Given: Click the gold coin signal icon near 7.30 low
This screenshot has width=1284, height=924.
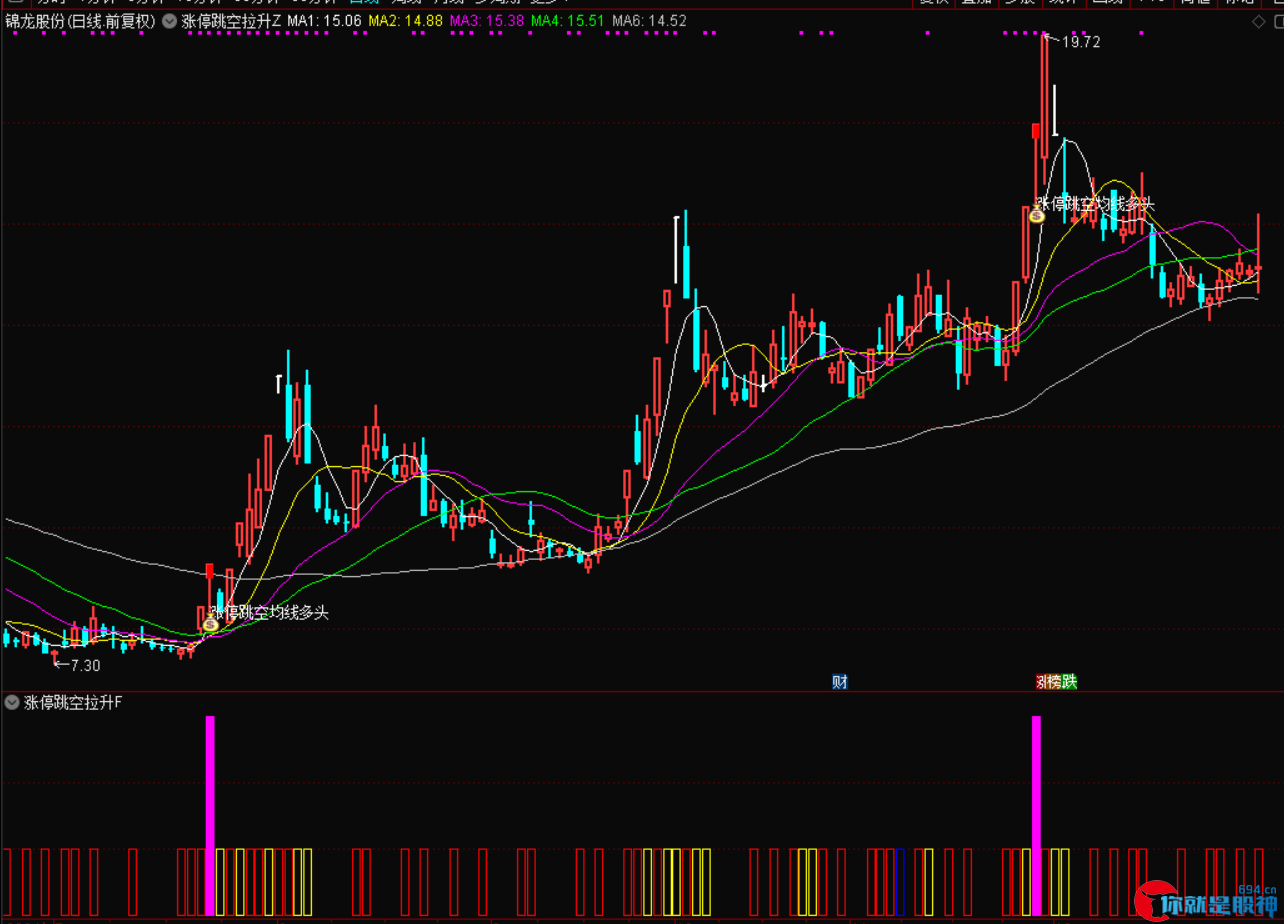Looking at the screenshot, I should 210,625.
